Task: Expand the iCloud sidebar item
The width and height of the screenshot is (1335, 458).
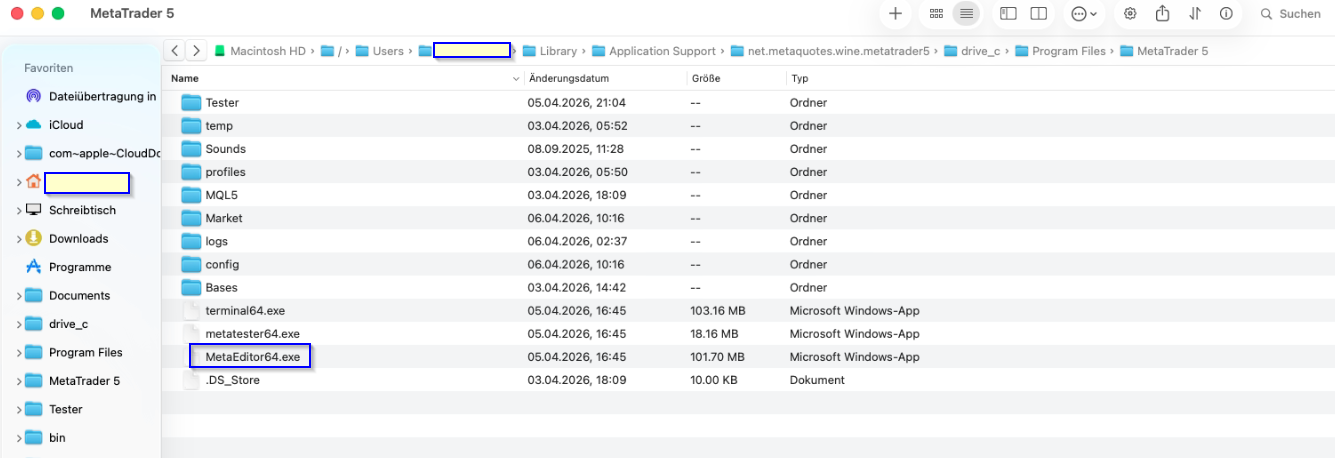Action: pos(19,125)
